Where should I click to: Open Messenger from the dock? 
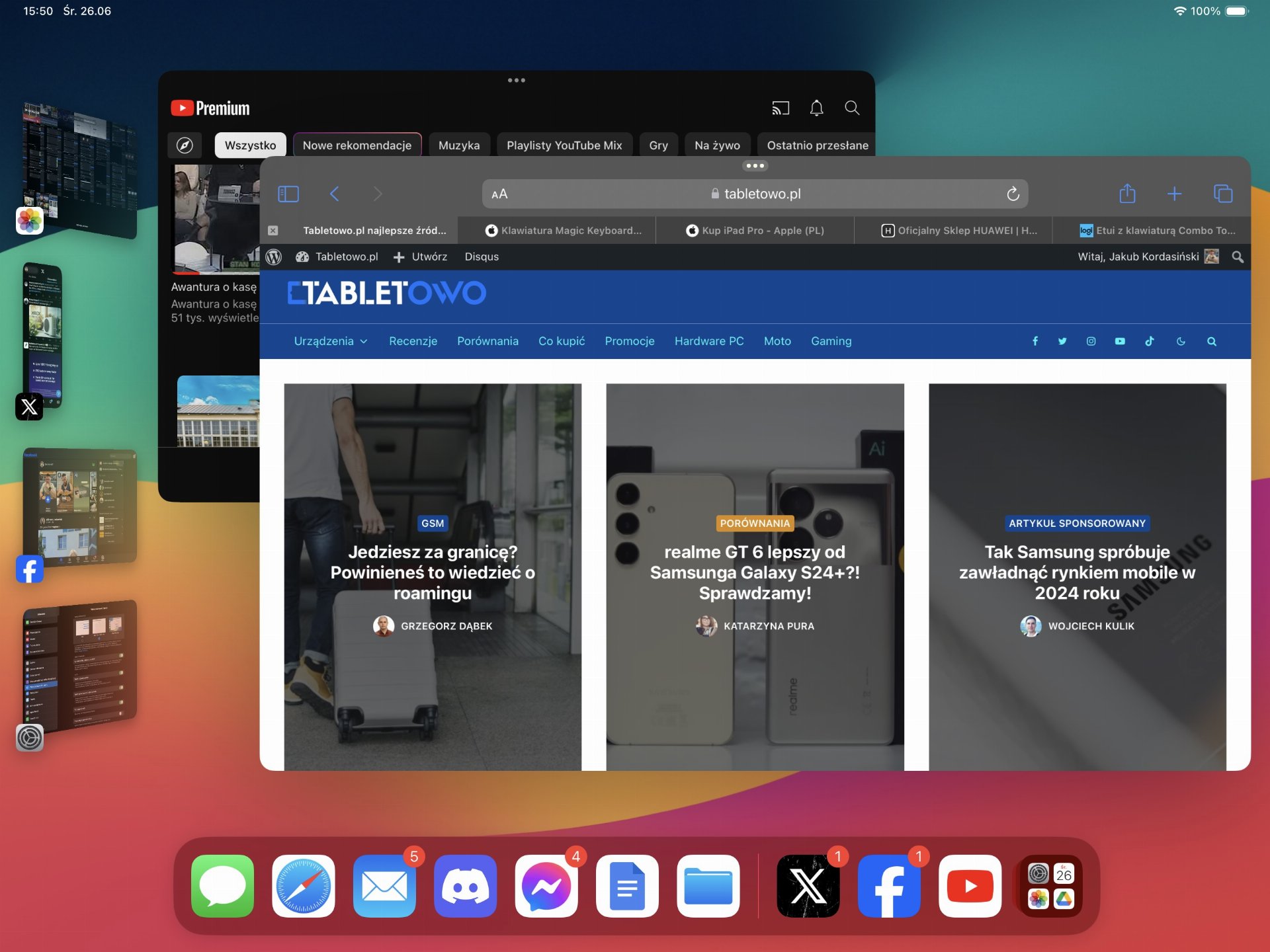pos(546,887)
